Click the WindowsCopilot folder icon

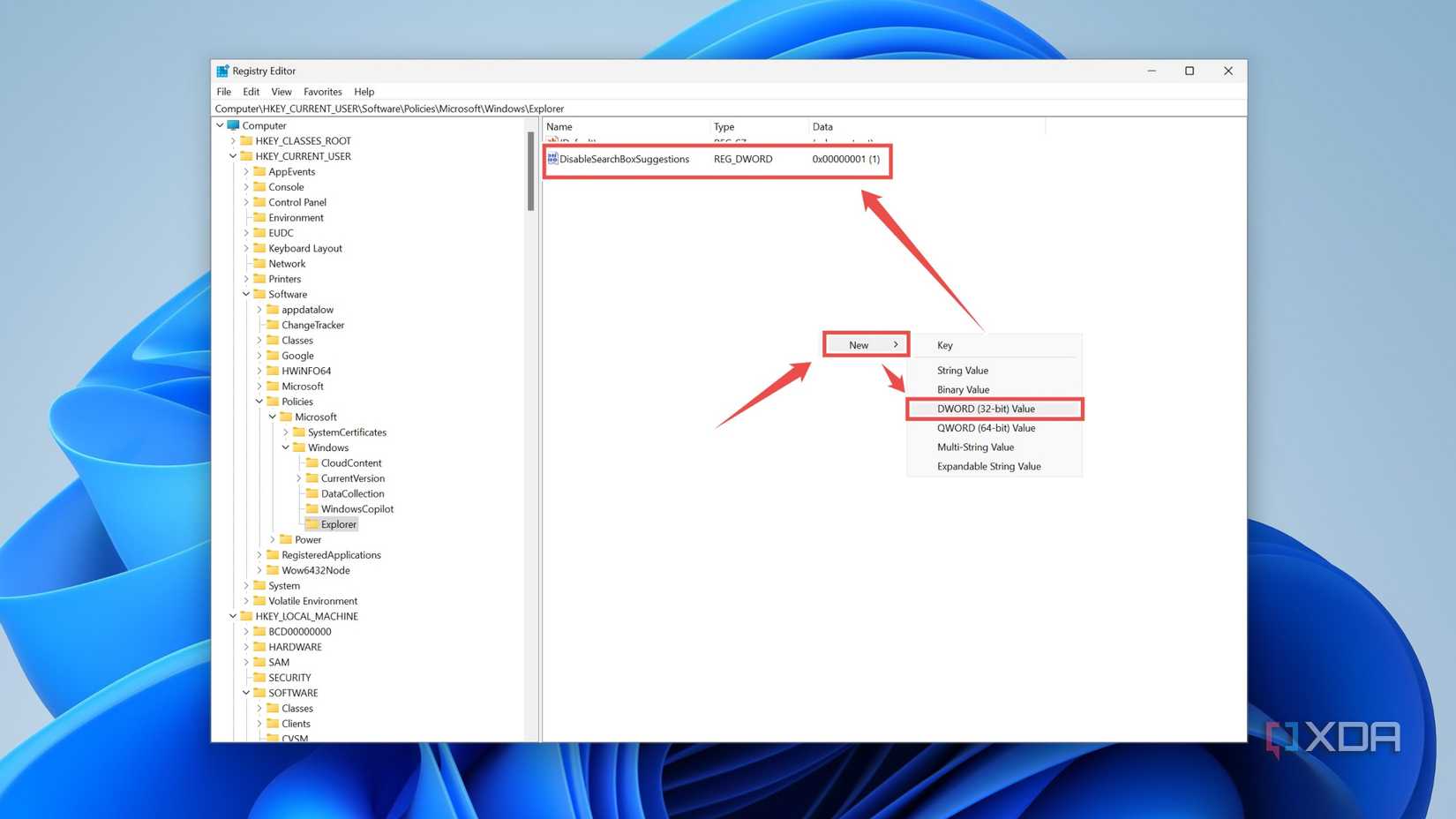(311, 509)
